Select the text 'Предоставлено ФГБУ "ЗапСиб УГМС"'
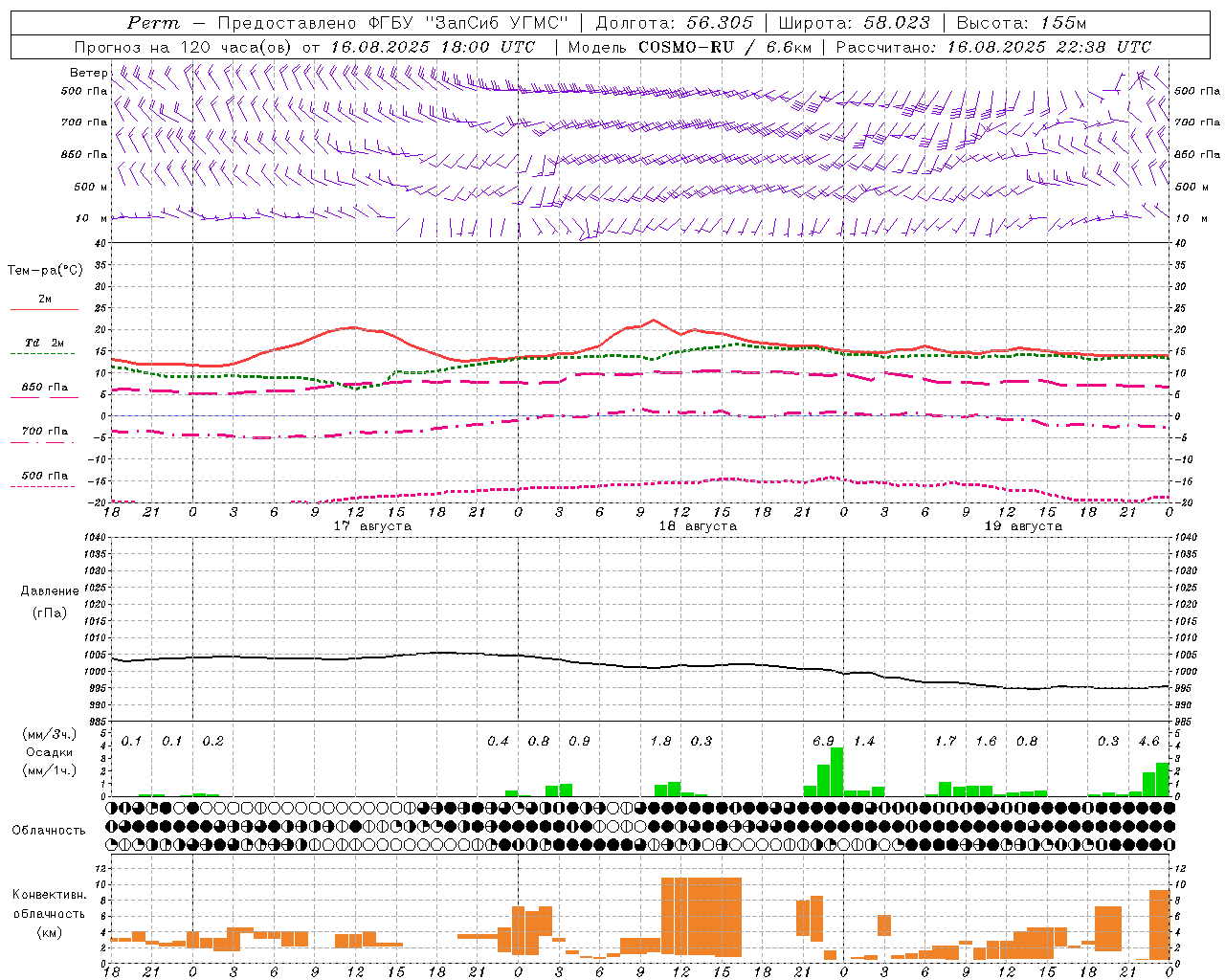The width and height of the screenshot is (1225, 980). tap(392, 23)
